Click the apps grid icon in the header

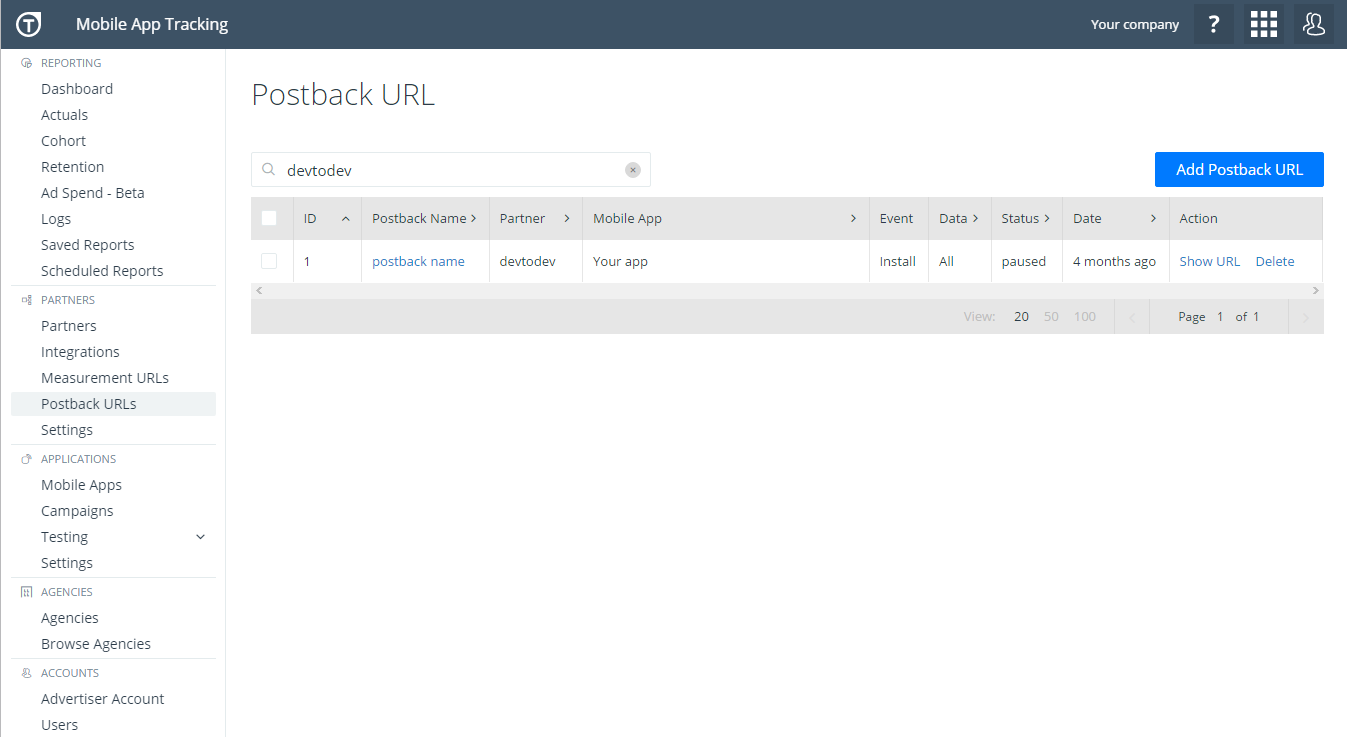tap(1263, 23)
